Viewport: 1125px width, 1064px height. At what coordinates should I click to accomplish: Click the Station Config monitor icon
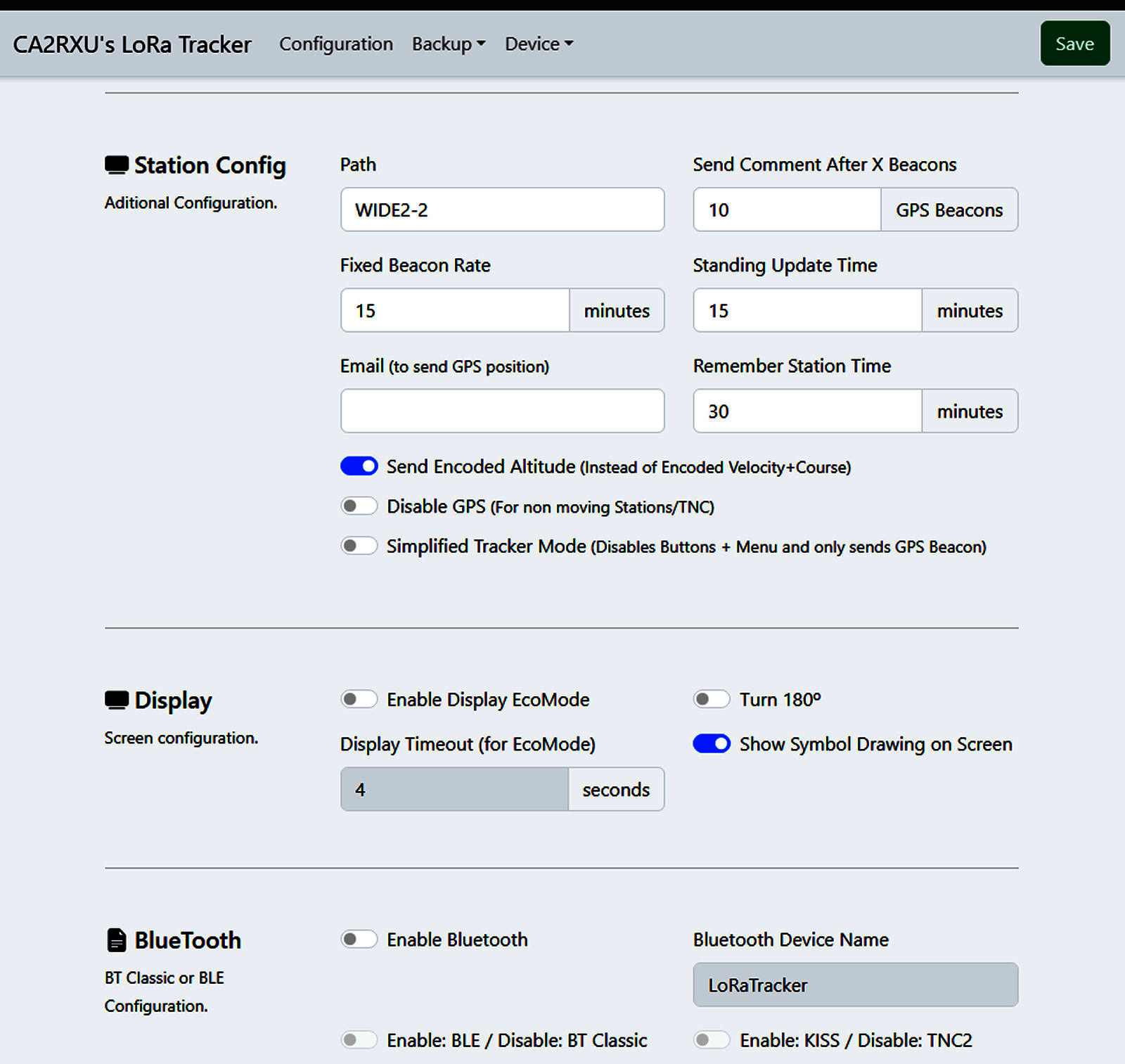pyautogui.click(x=116, y=165)
